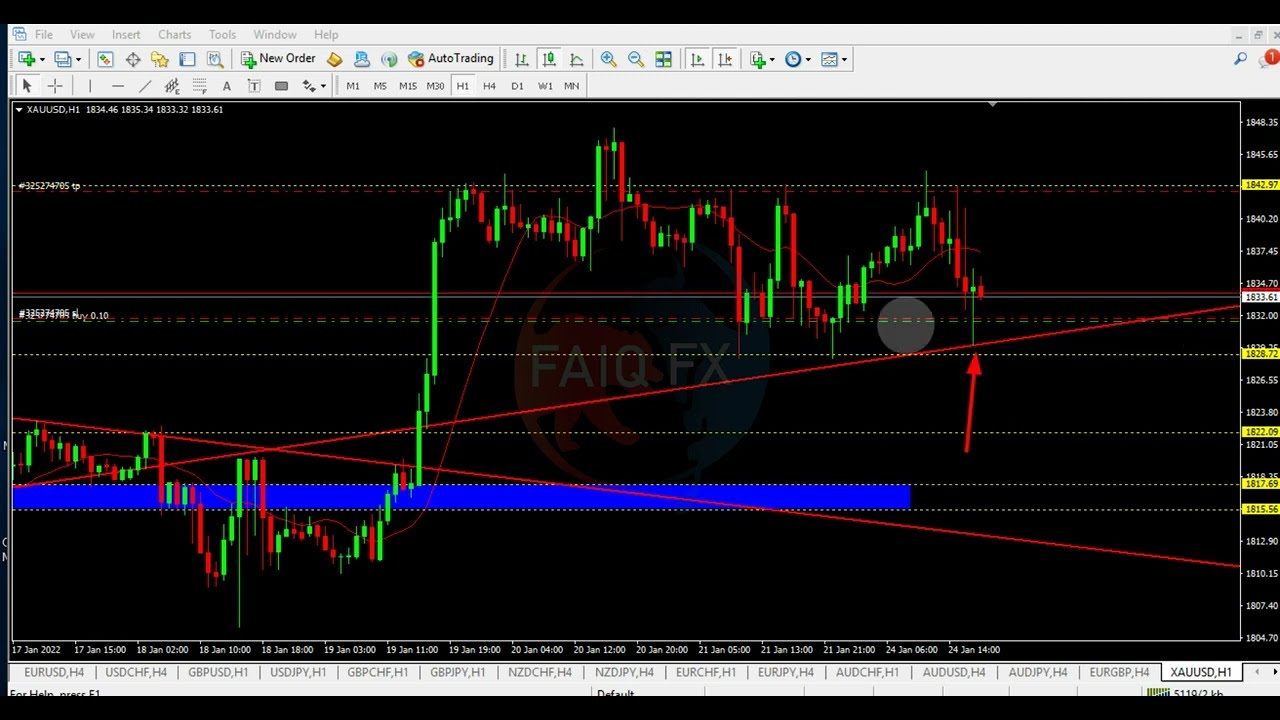This screenshot has height=720, width=1280.
Task: Open the Insert menu
Action: (126, 34)
